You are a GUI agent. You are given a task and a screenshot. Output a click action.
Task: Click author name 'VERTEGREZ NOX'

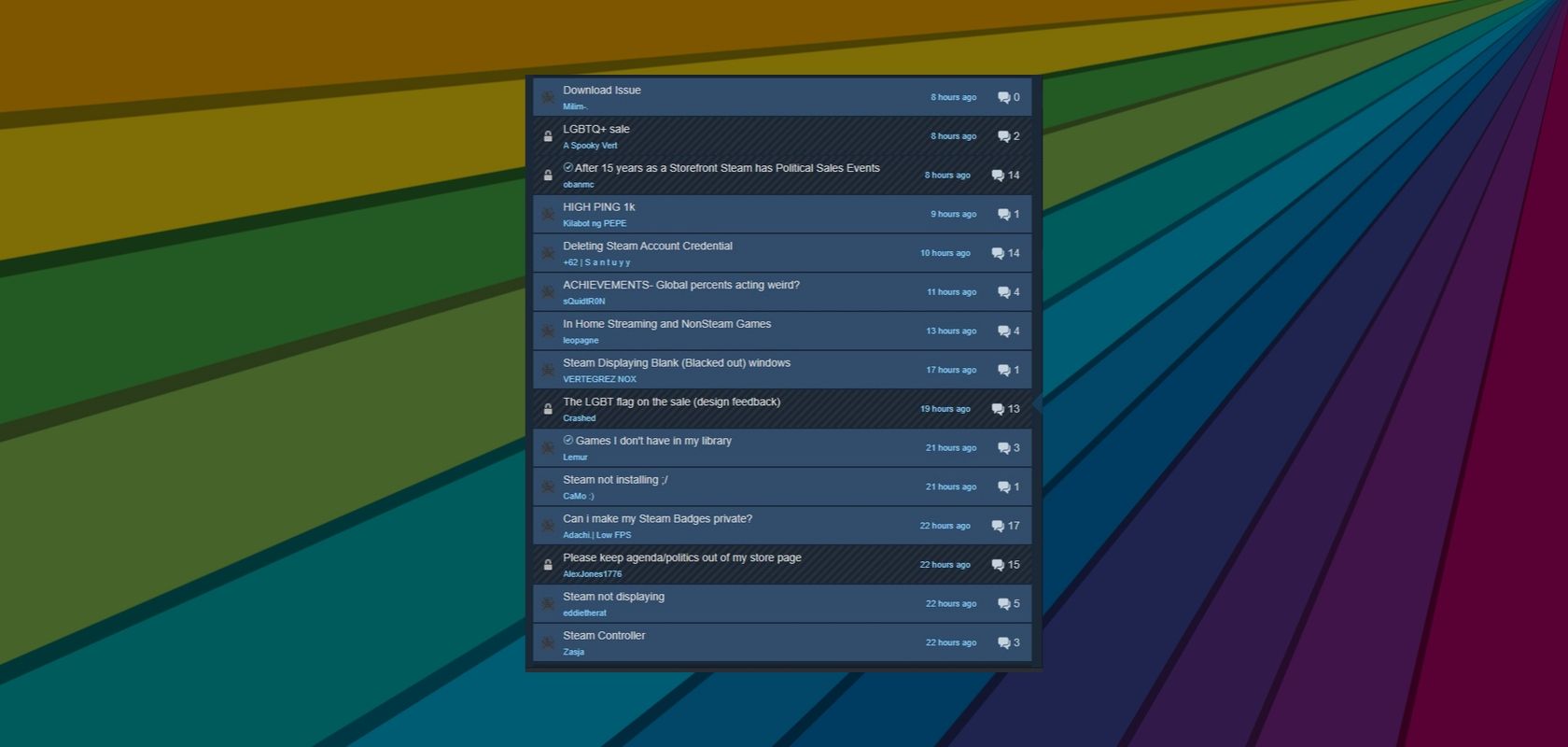[599, 379]
